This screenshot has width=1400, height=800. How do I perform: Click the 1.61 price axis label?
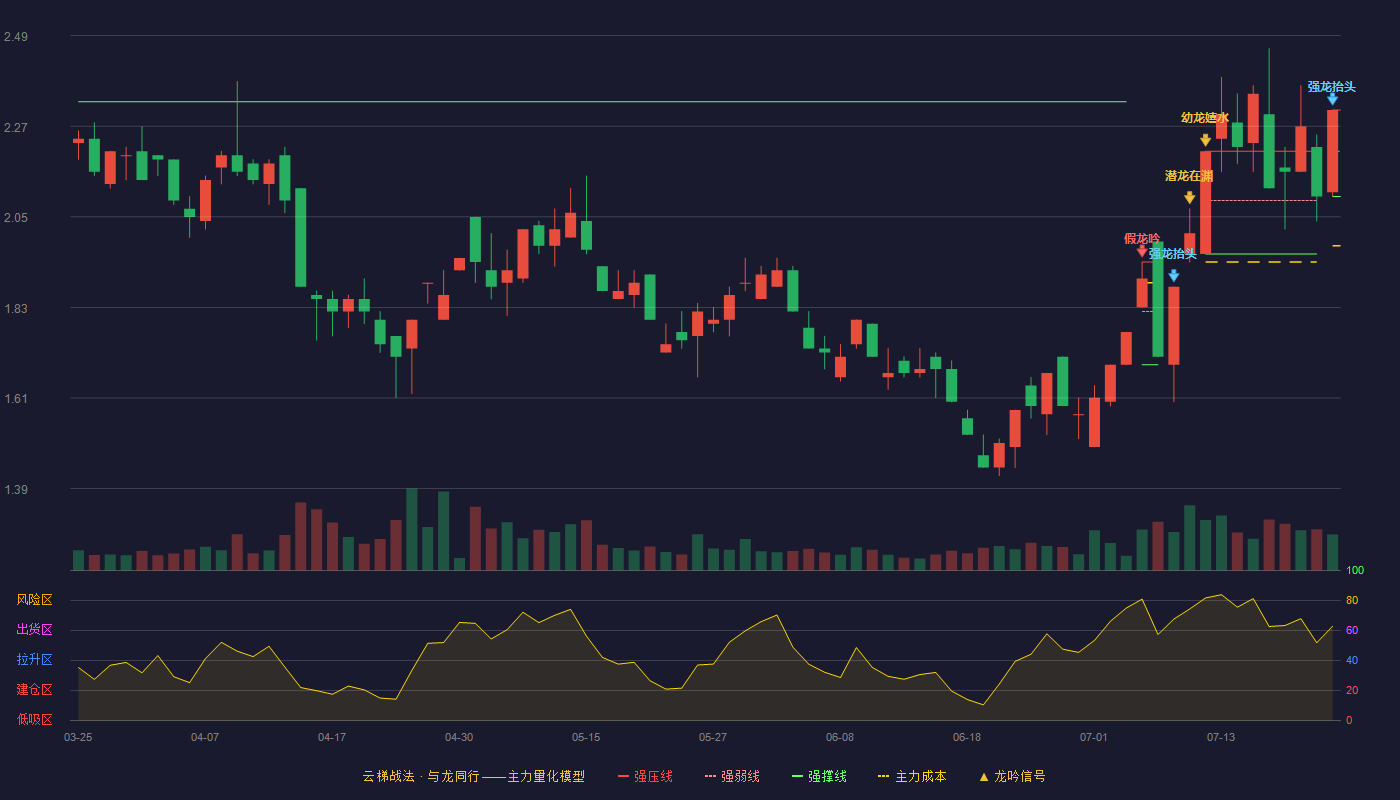tap(16, 399)
